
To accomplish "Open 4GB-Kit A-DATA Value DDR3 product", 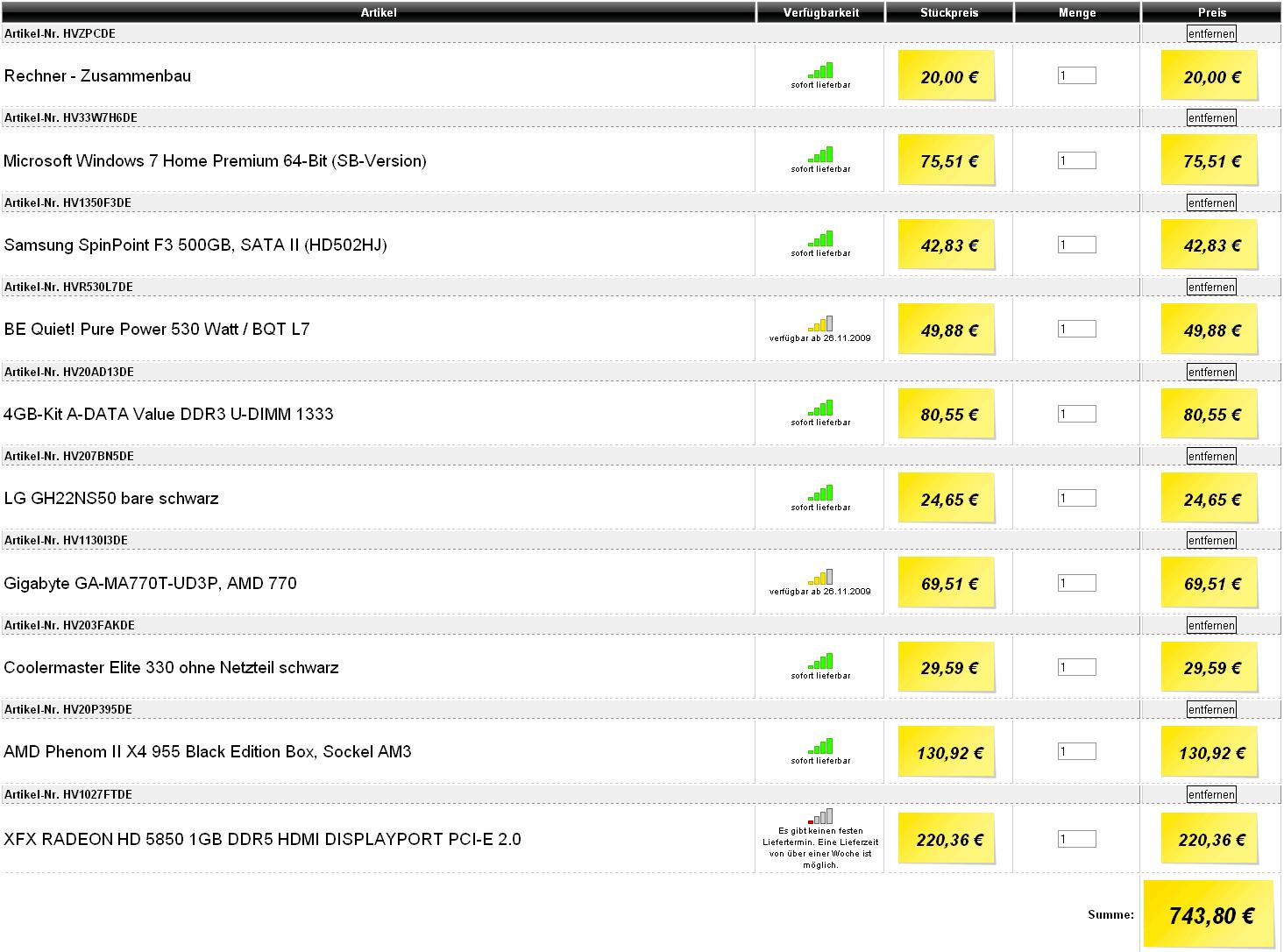I will [168, 414].
